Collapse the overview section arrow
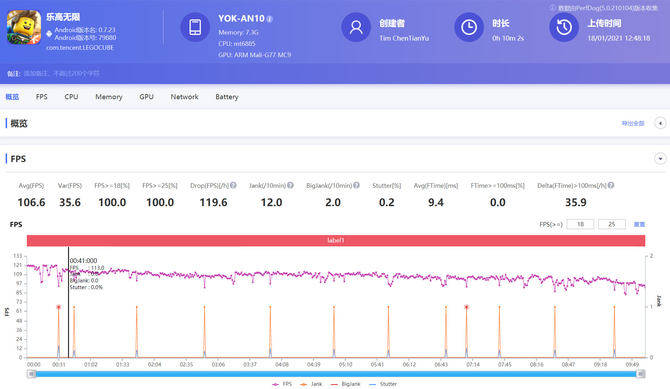Image resolution: width=670 pixels, height=389 pixels. 660,123
